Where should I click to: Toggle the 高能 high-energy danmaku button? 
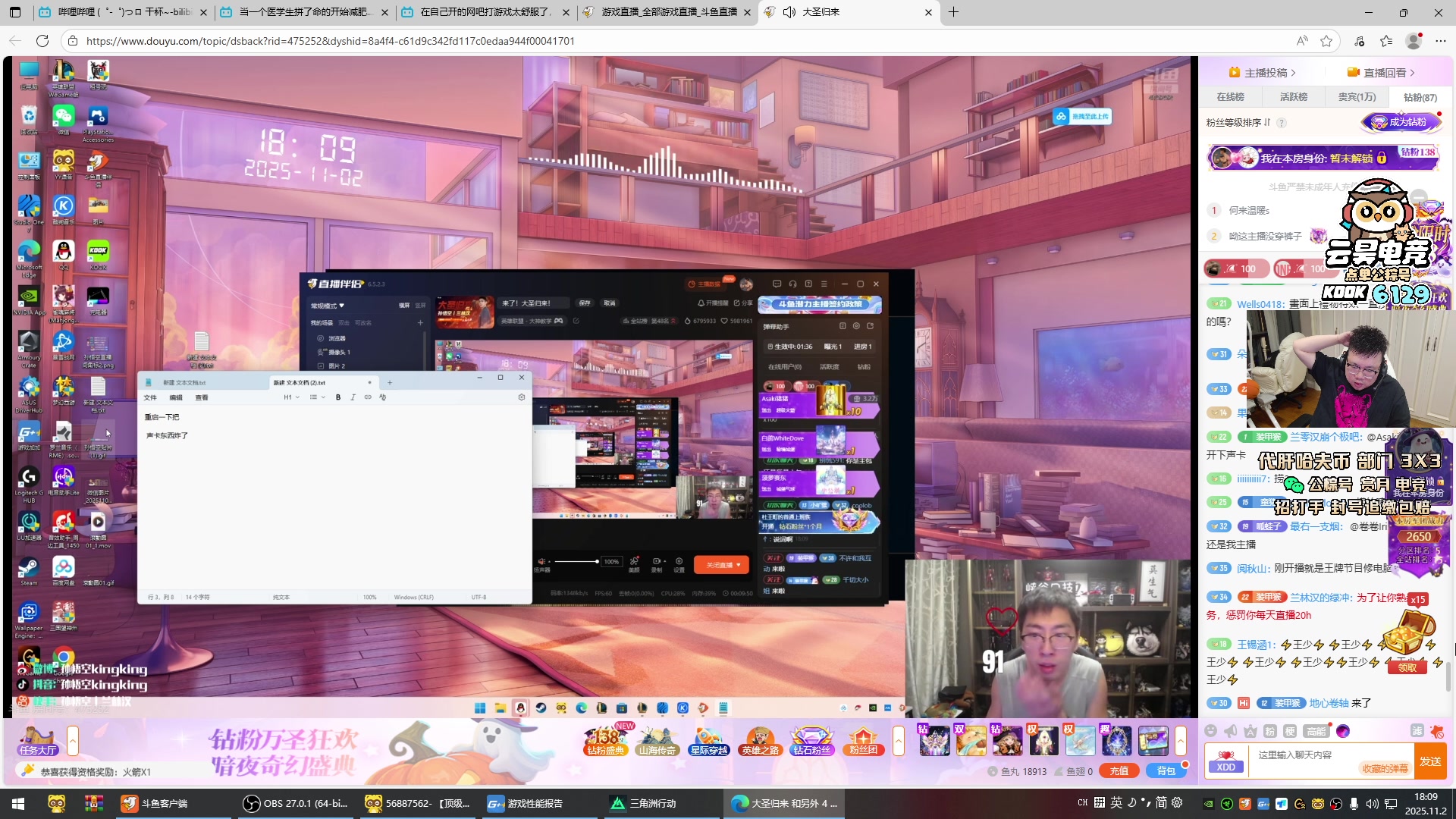1316,731
